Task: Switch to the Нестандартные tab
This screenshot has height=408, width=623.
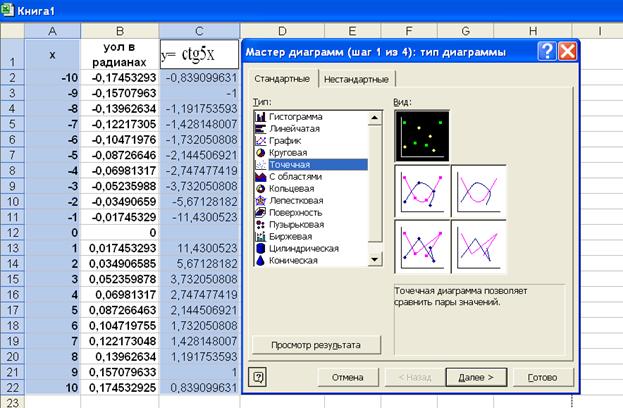Action: [x=356, y=79]
